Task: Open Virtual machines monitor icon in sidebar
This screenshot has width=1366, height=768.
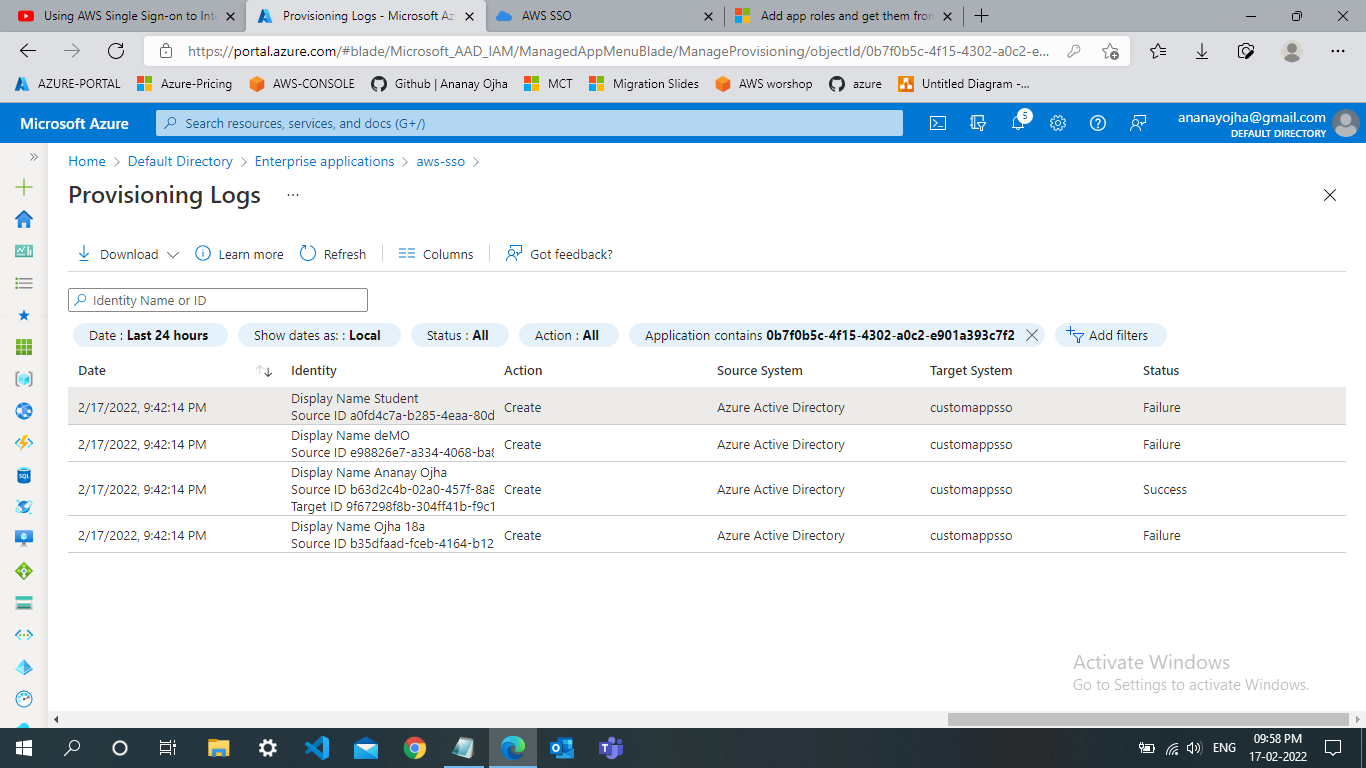Action: point(24,539)
